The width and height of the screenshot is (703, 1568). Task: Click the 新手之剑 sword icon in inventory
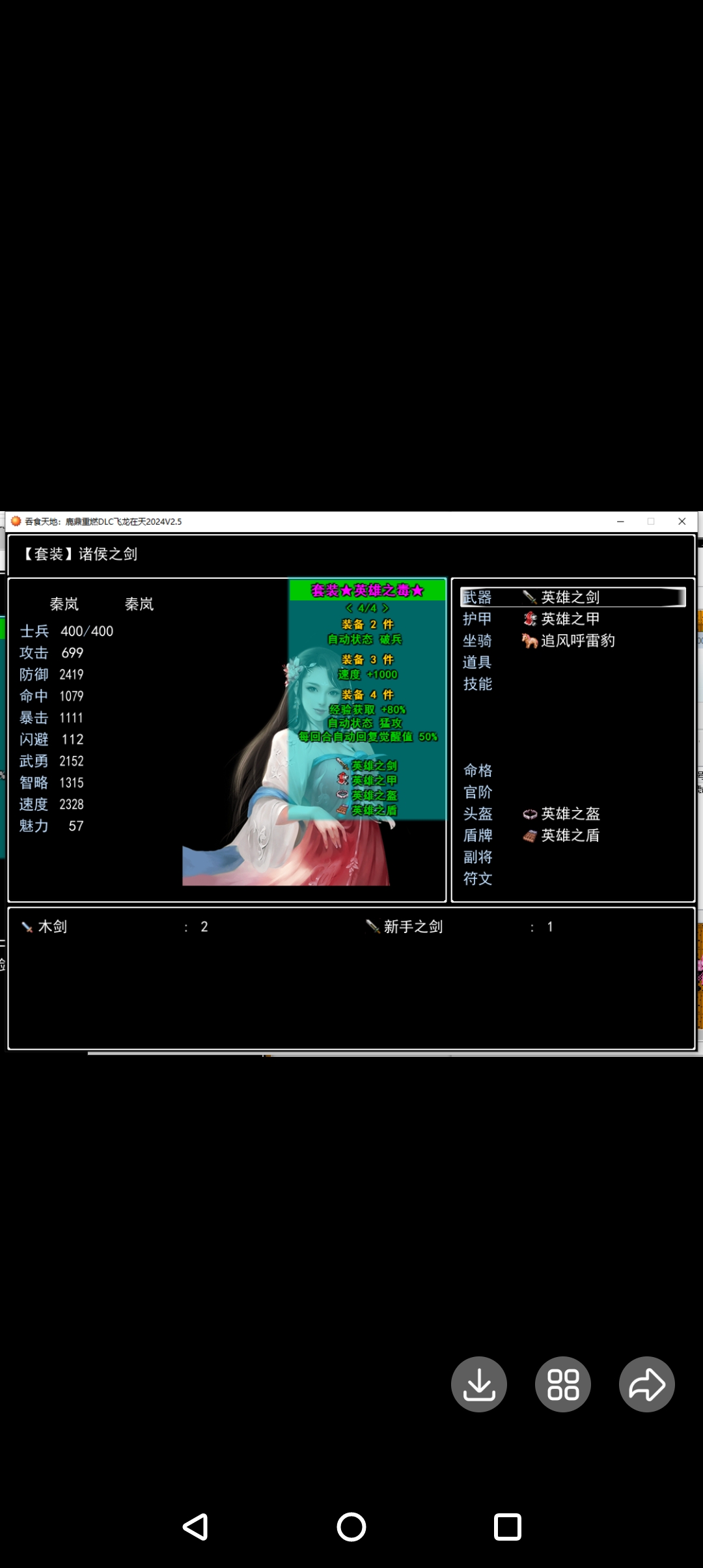click(x=373, y=927)
